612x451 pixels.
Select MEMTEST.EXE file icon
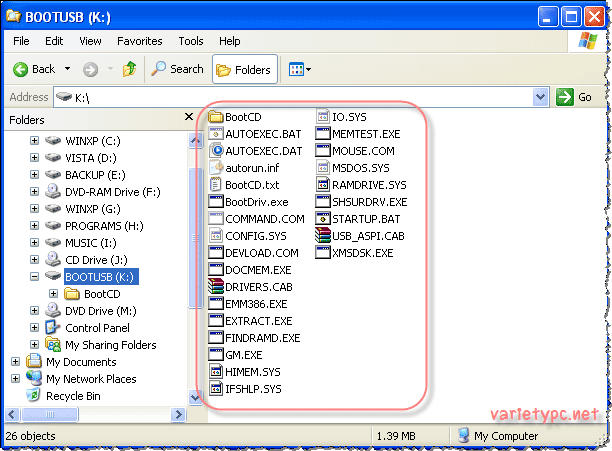[322, 134]
